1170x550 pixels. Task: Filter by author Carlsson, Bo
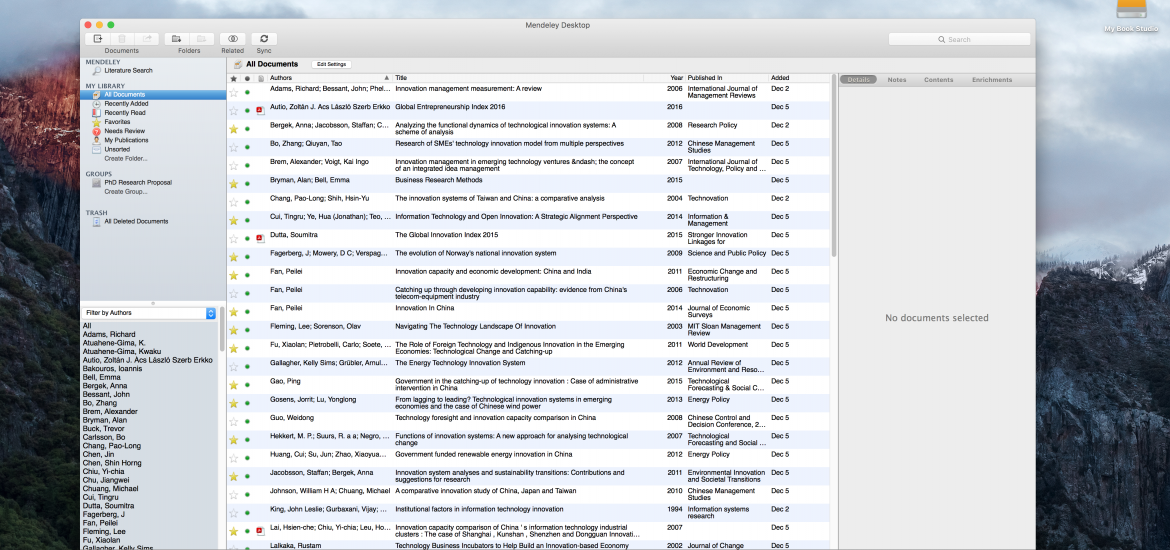(104, 437)
